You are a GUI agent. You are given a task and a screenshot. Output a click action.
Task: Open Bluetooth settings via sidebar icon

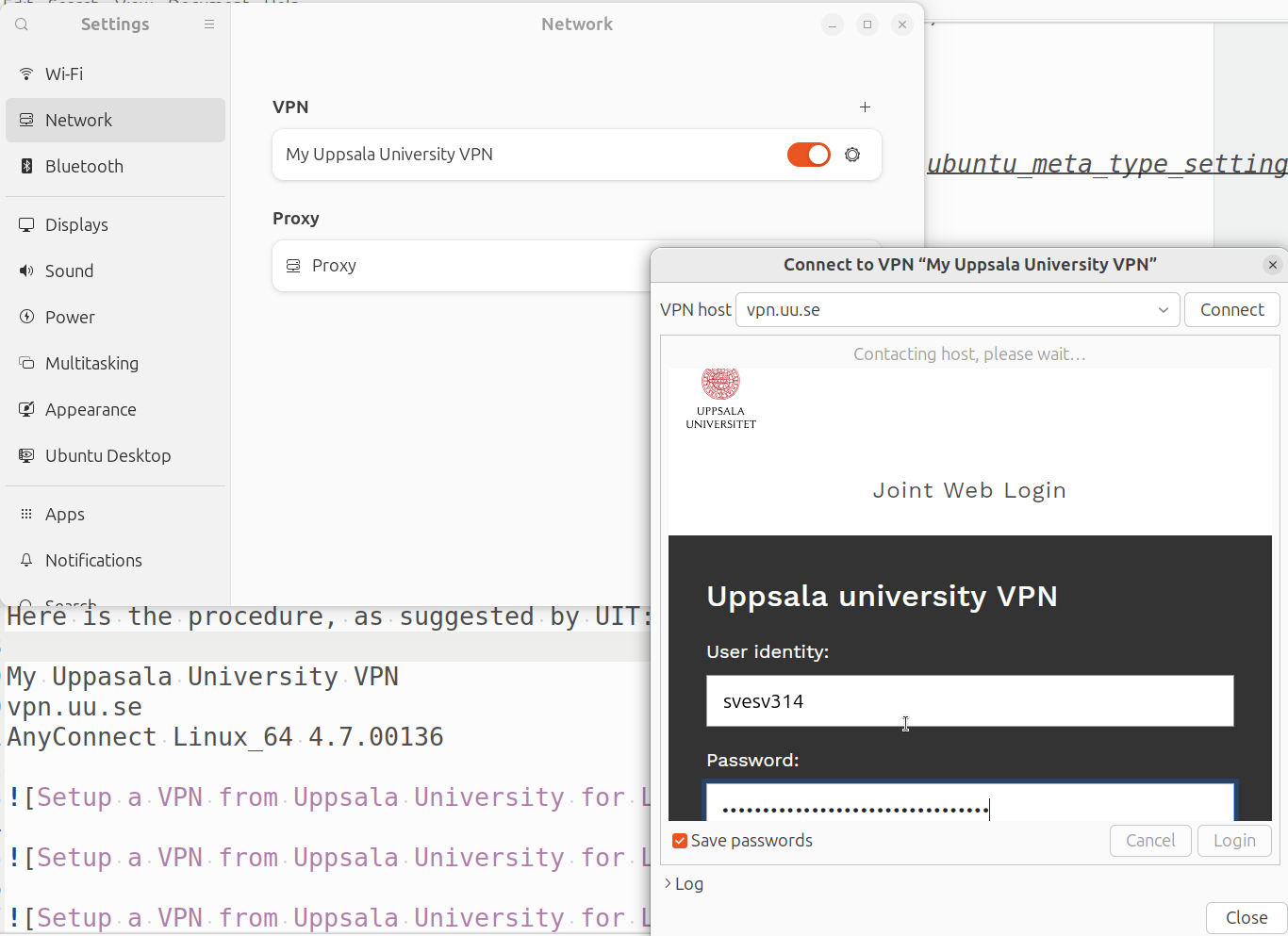[25, 166]
